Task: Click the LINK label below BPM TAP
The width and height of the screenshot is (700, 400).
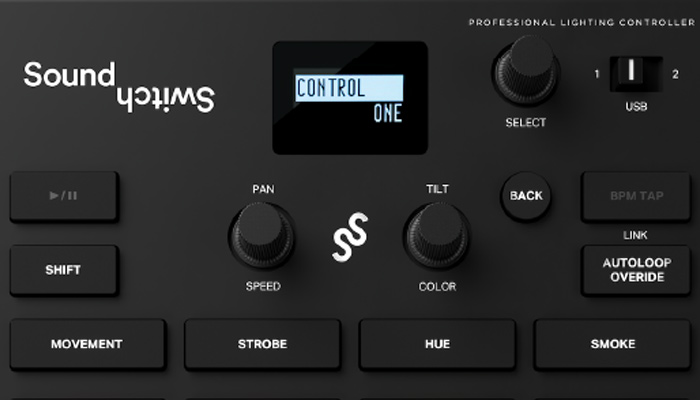Action: [635, 235]
